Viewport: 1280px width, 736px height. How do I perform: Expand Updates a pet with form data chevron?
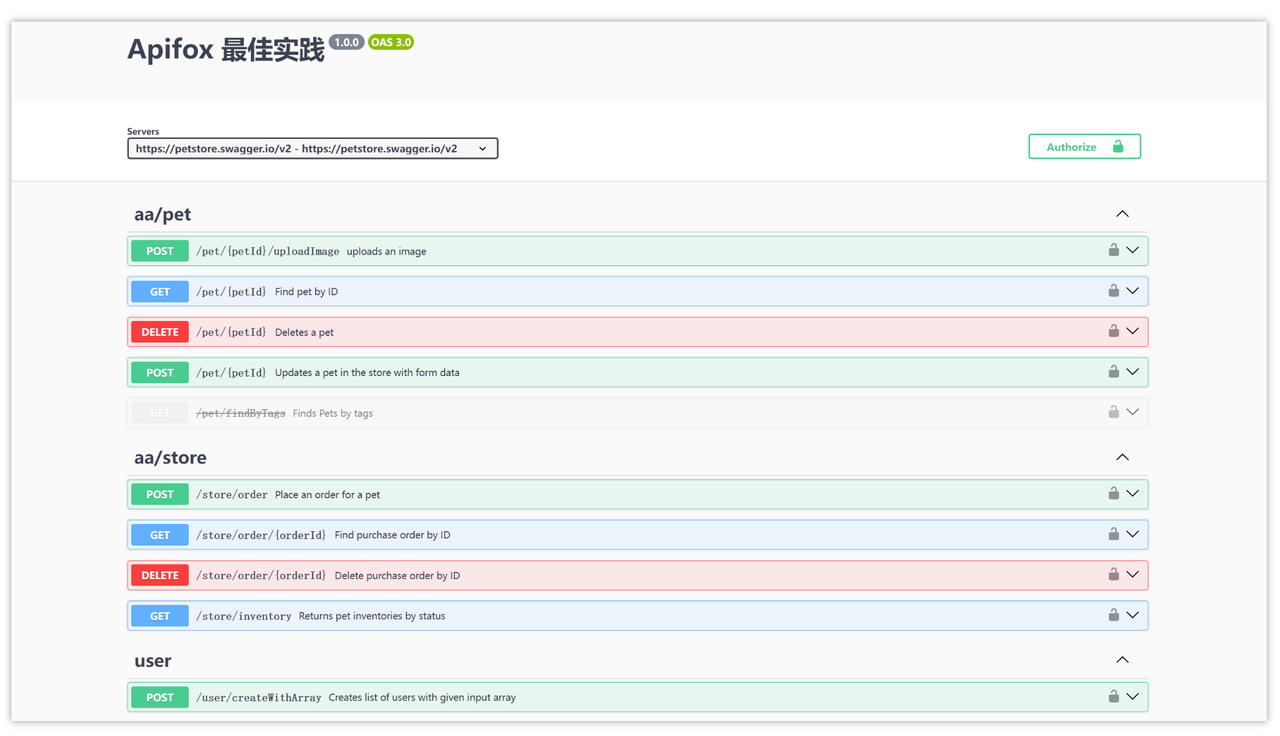(x=1133, y=372)
